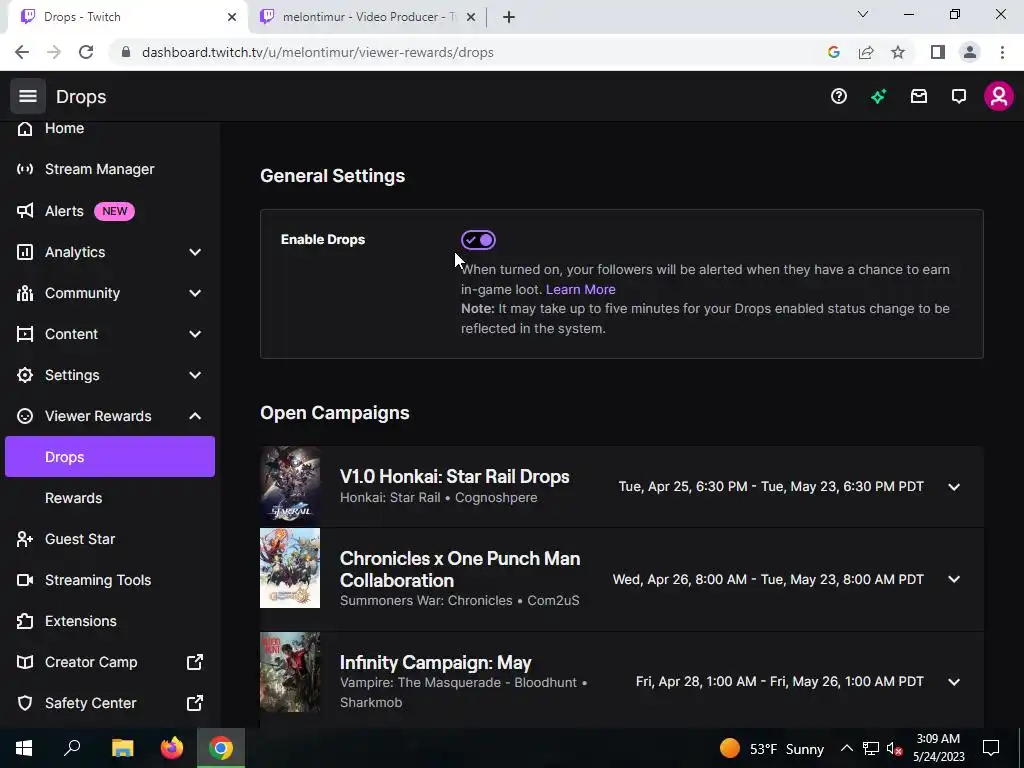The width and height of the screenshot is (1024, 768).
Task: Click the Chronicles x One Punch Man Collaboration title
Action: [460, 569]
